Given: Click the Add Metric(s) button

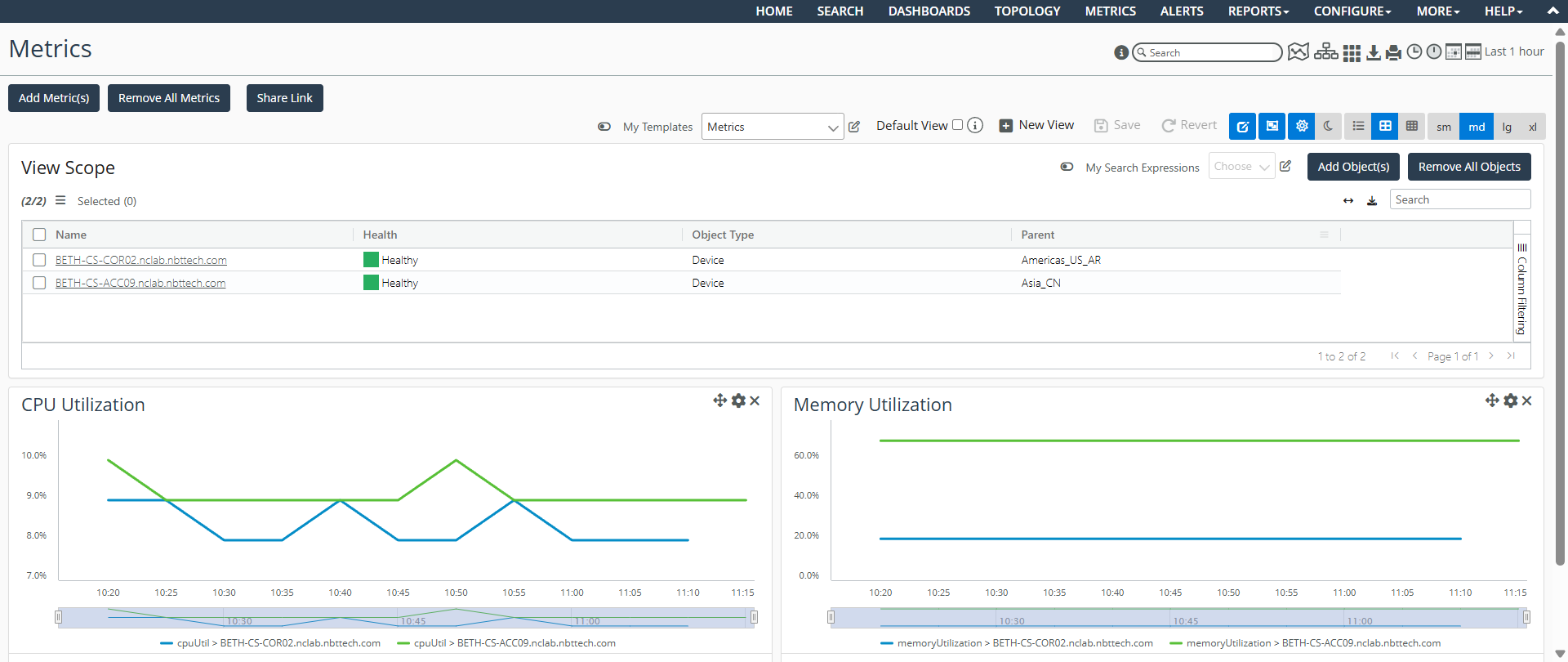Looking at the screenshot, I should click(x=54, y=98).
